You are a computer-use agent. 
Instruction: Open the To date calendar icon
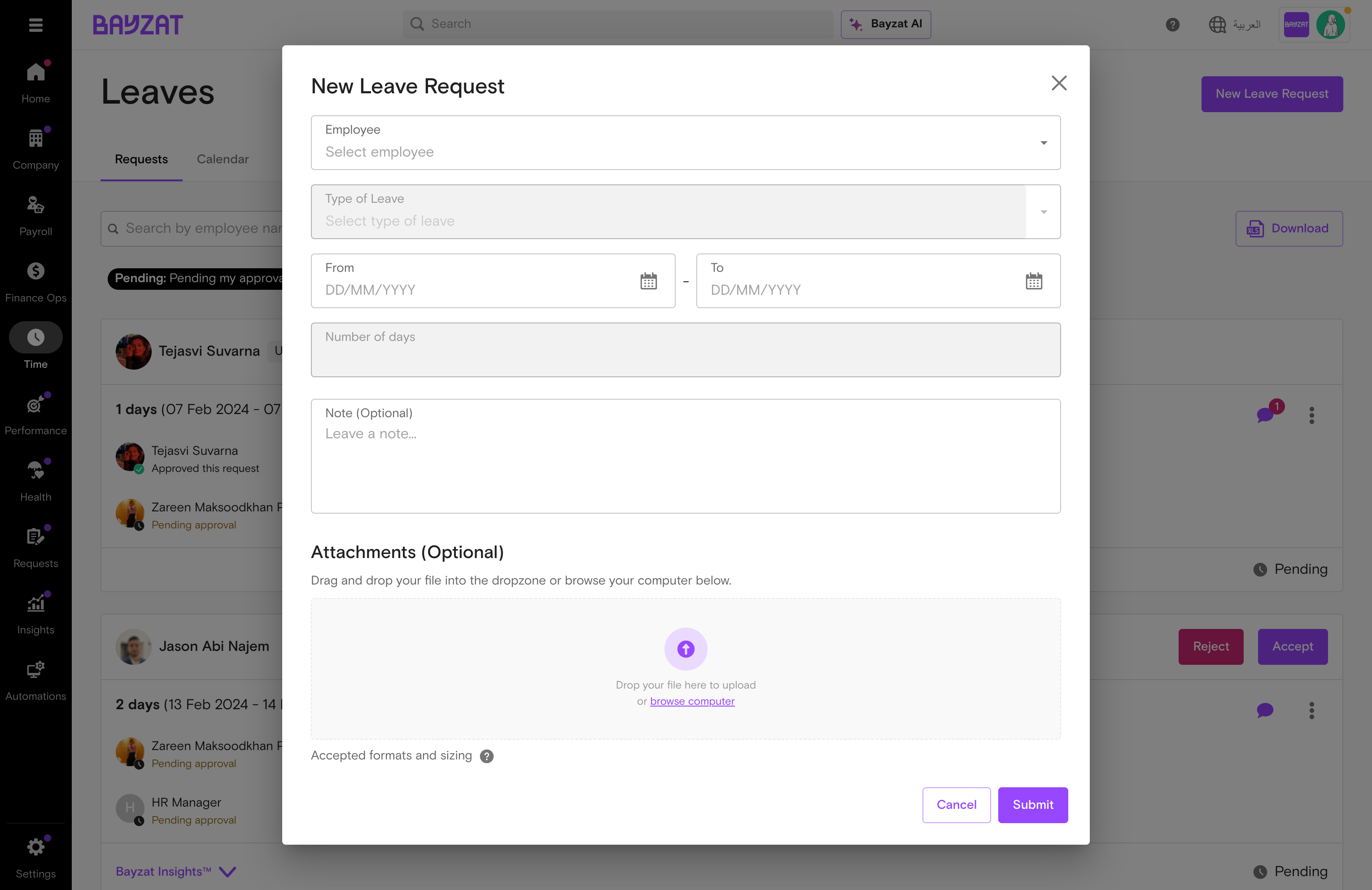[x=1034, y=281]
